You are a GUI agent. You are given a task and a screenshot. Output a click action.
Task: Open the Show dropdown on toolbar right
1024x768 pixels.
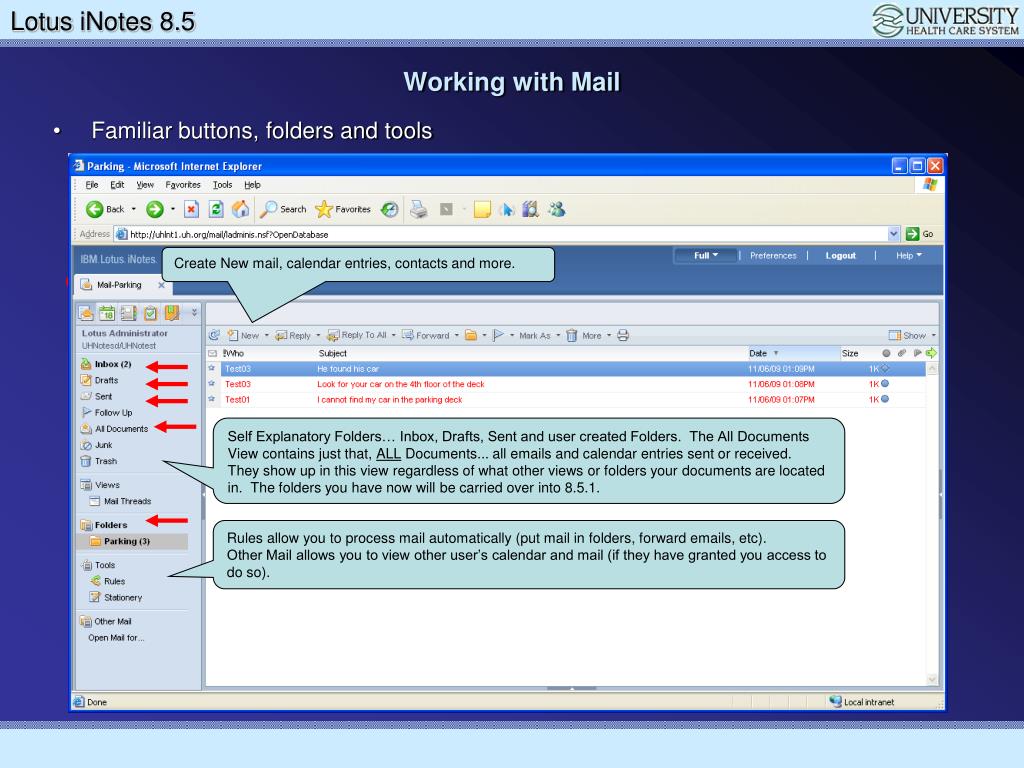coord(912,335)
